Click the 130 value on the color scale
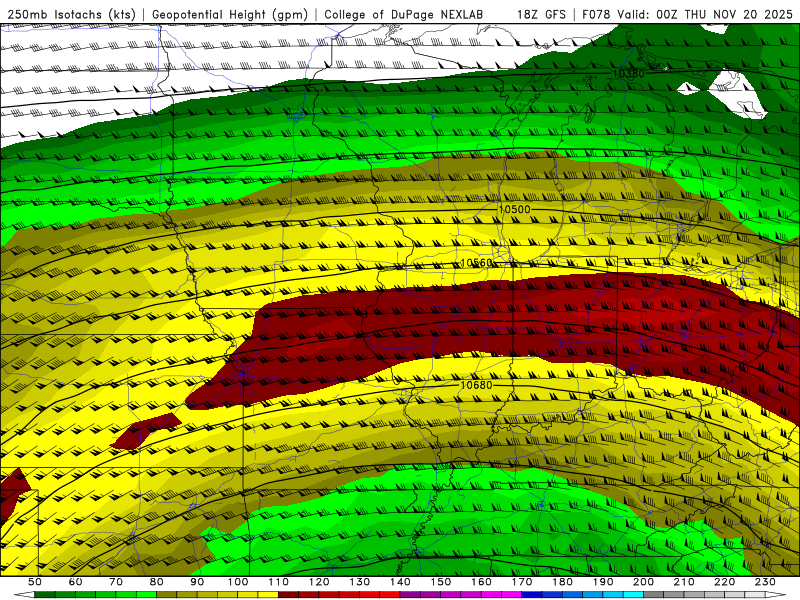Viewport: 800px width, 600px height. pos(360,582)
